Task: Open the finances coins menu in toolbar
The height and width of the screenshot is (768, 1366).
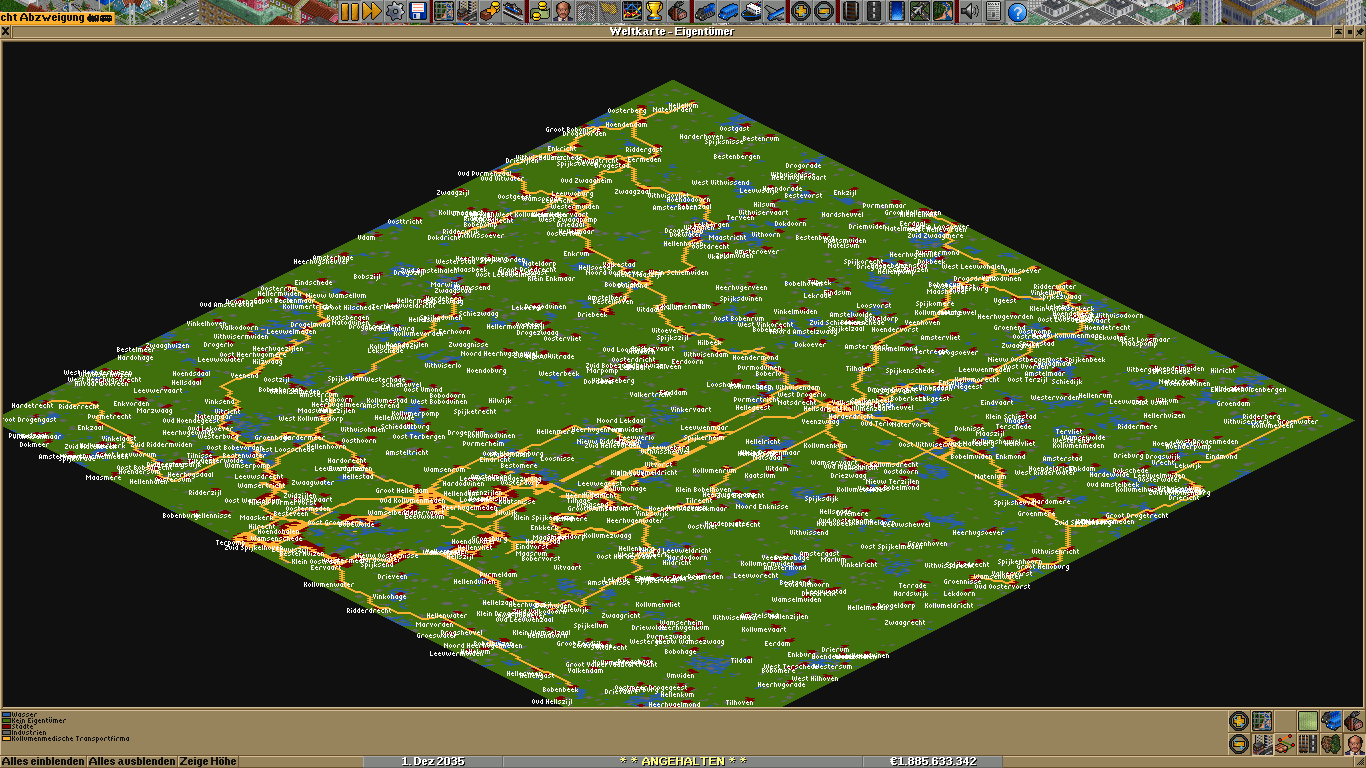Action: click(541, 12)
